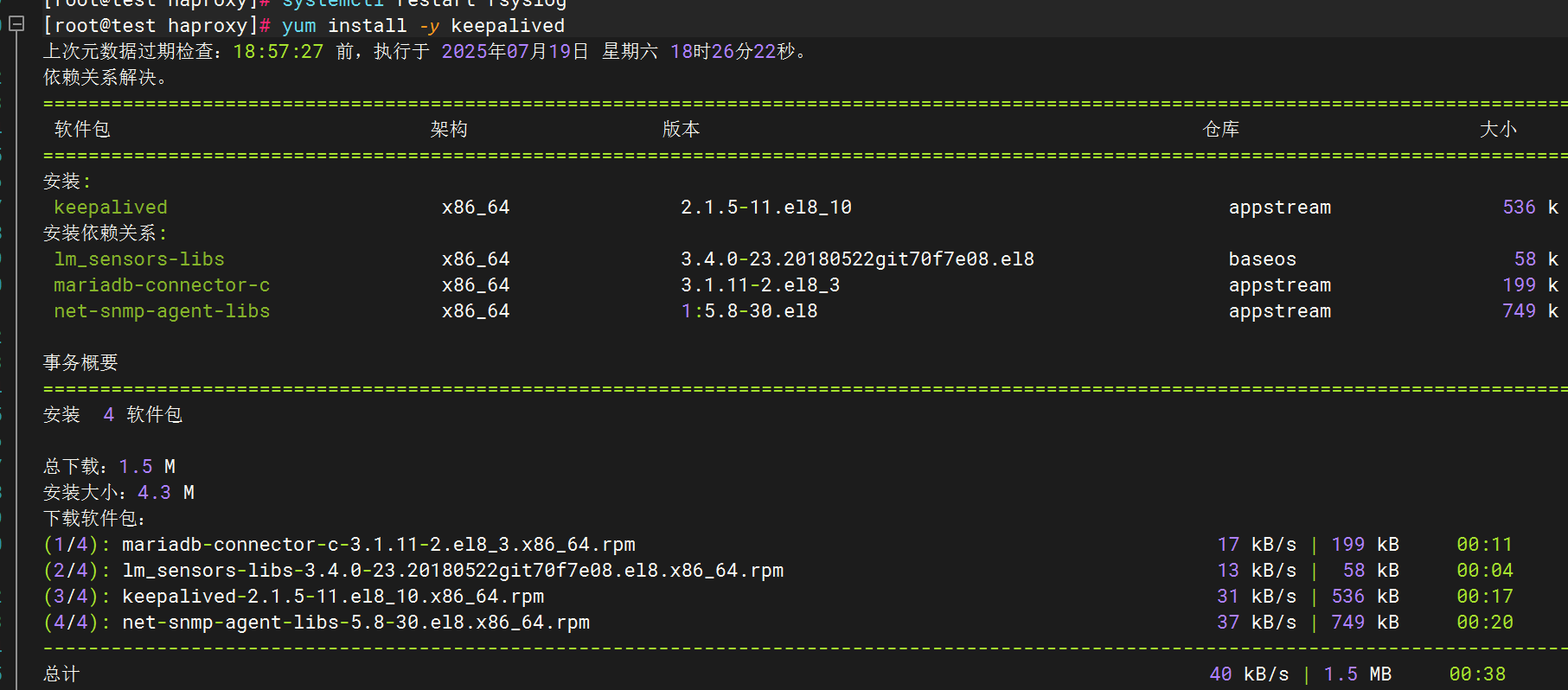Click net-snmp-agent-libs in the dependency list
Screen dimensions: 1568x690
pos(162,311)
